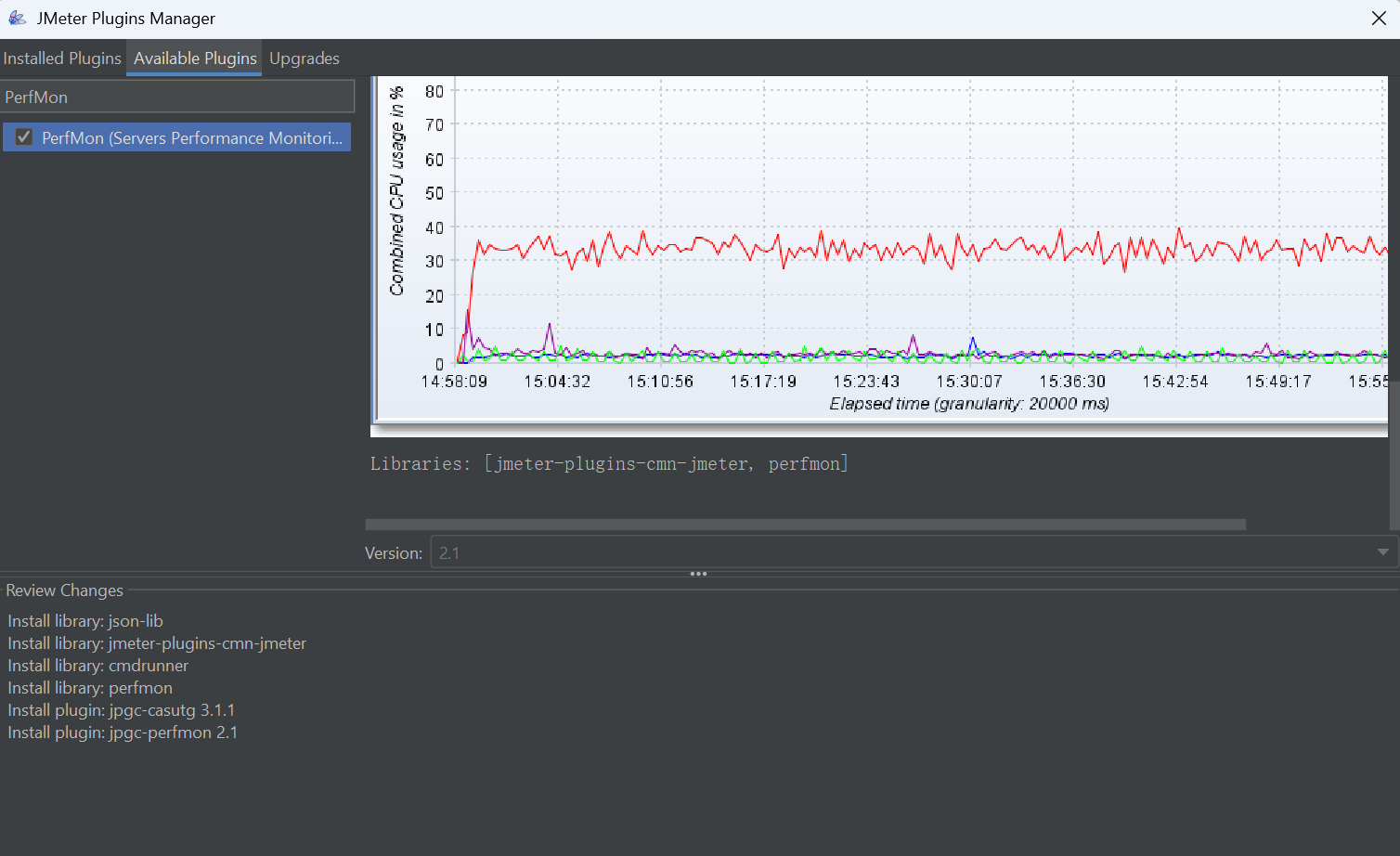The image size is (1400, 856).
Task: Click the 'Version:' label
Action: pos(394,553)
